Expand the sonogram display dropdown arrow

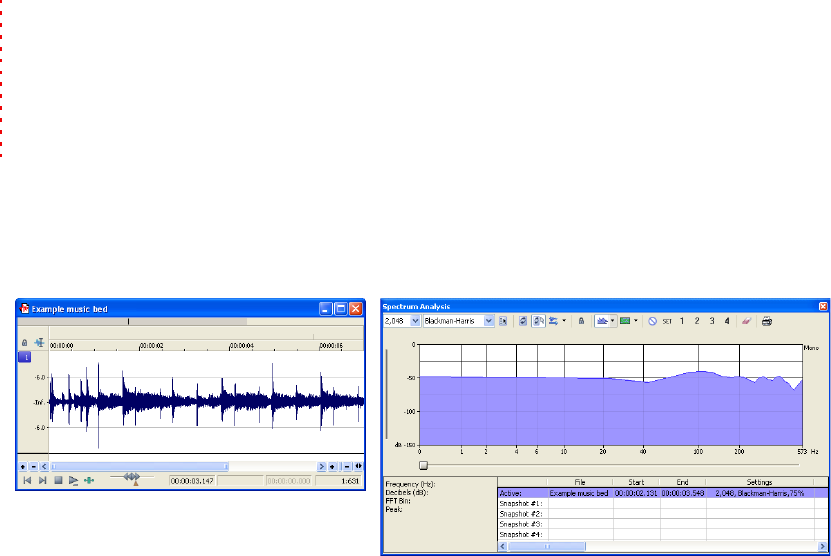(636, 321)
